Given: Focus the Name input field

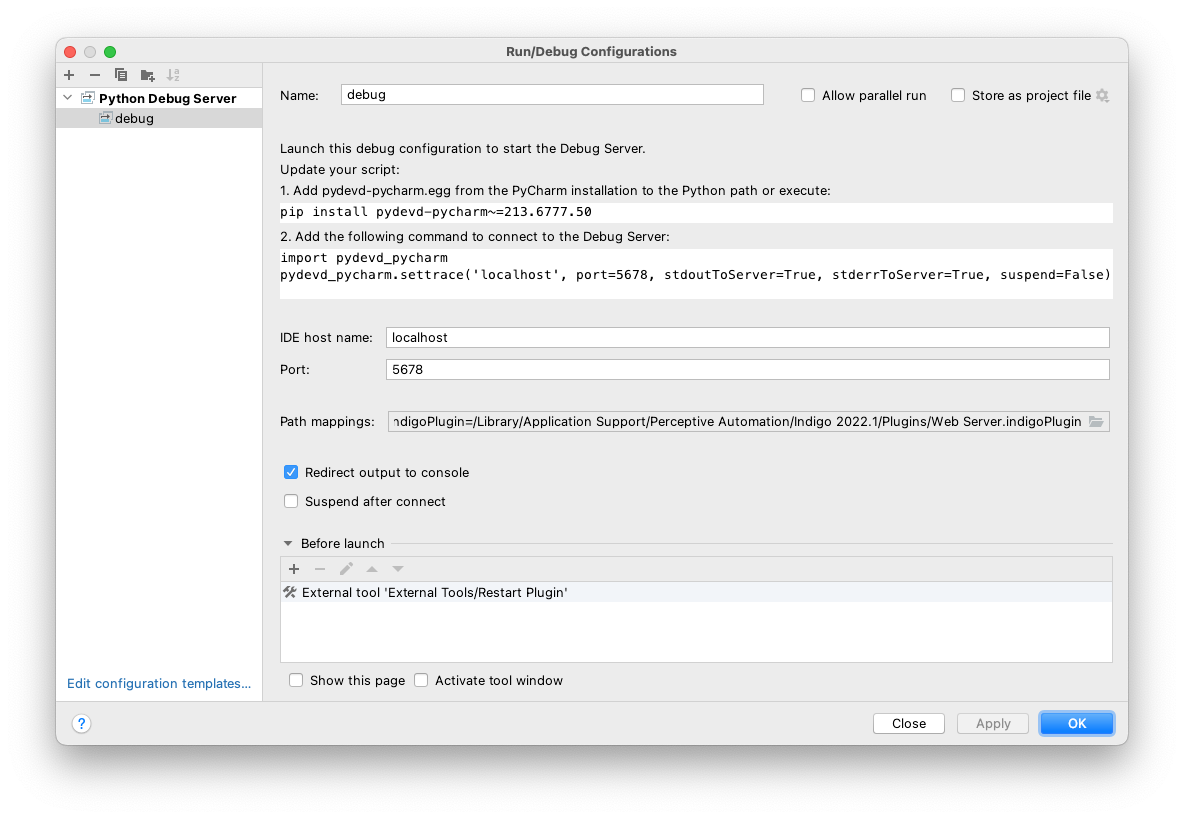Looking at the screenshot, I should tap(552, 94).
